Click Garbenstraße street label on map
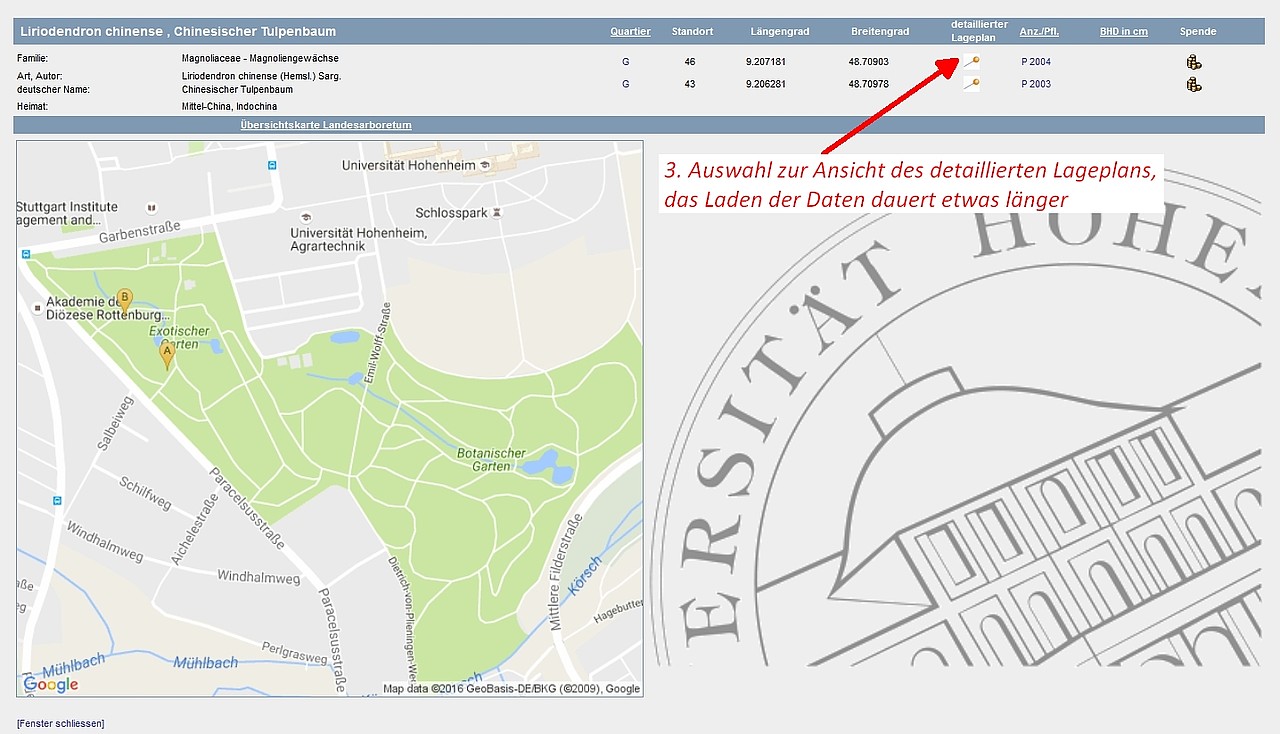 tap(139, 232)
